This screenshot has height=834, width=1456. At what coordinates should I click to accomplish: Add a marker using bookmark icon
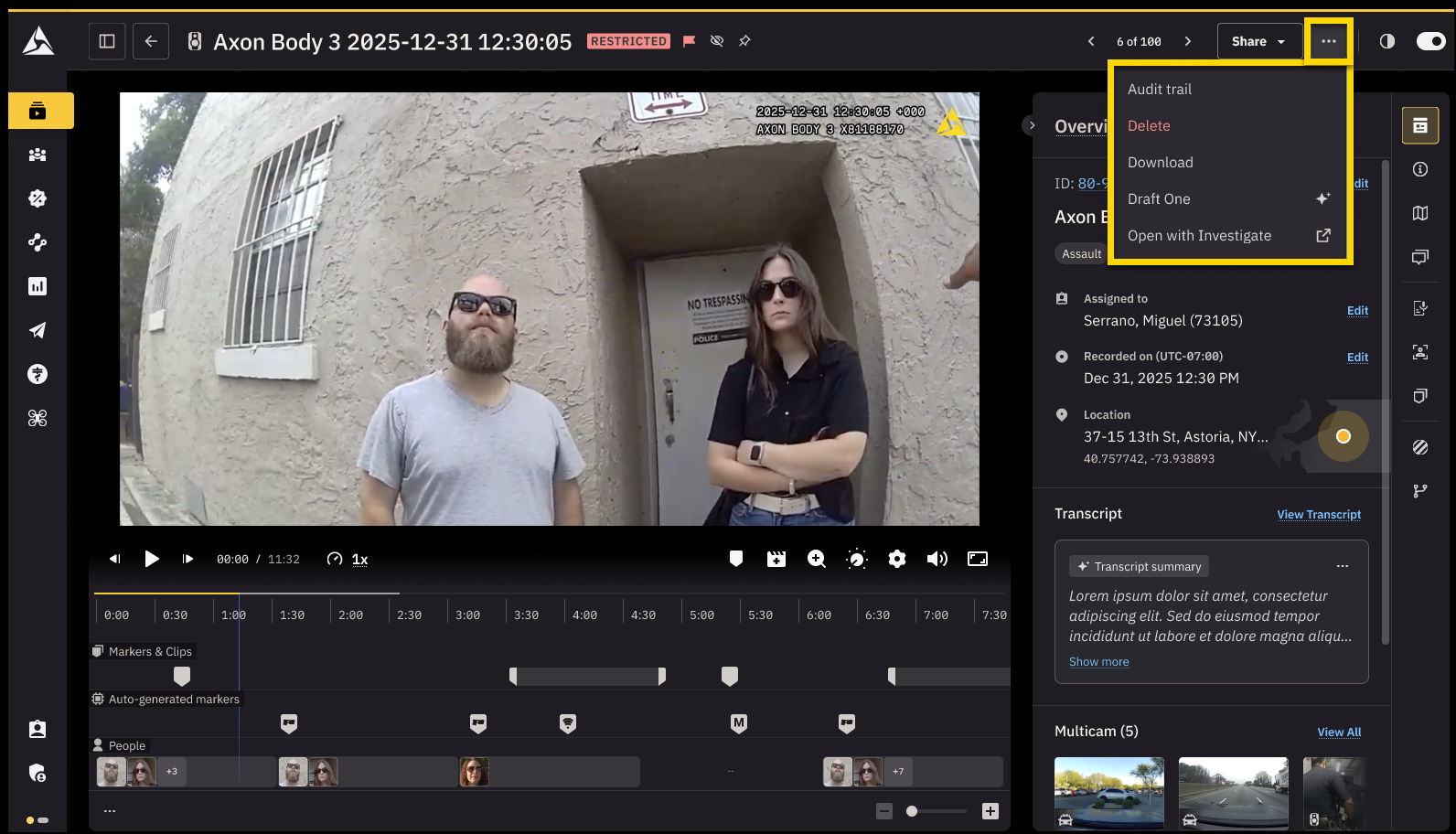736,559
